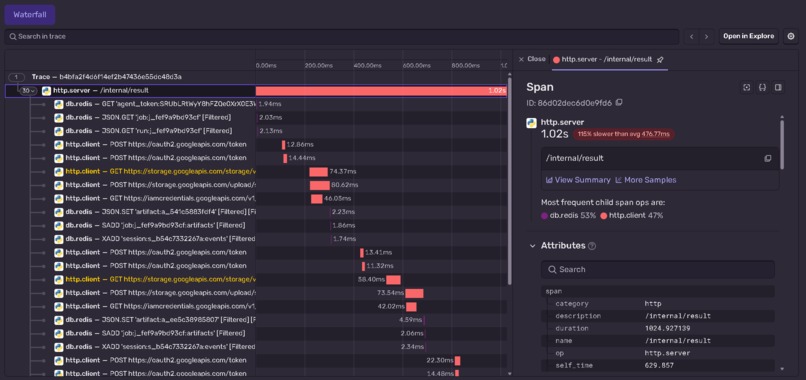Image resolution: width=806 pixels, height=380 pixels.
Task: Click Python icon on JSON.GET 'run:j_' row
Action: pos(59,131)
